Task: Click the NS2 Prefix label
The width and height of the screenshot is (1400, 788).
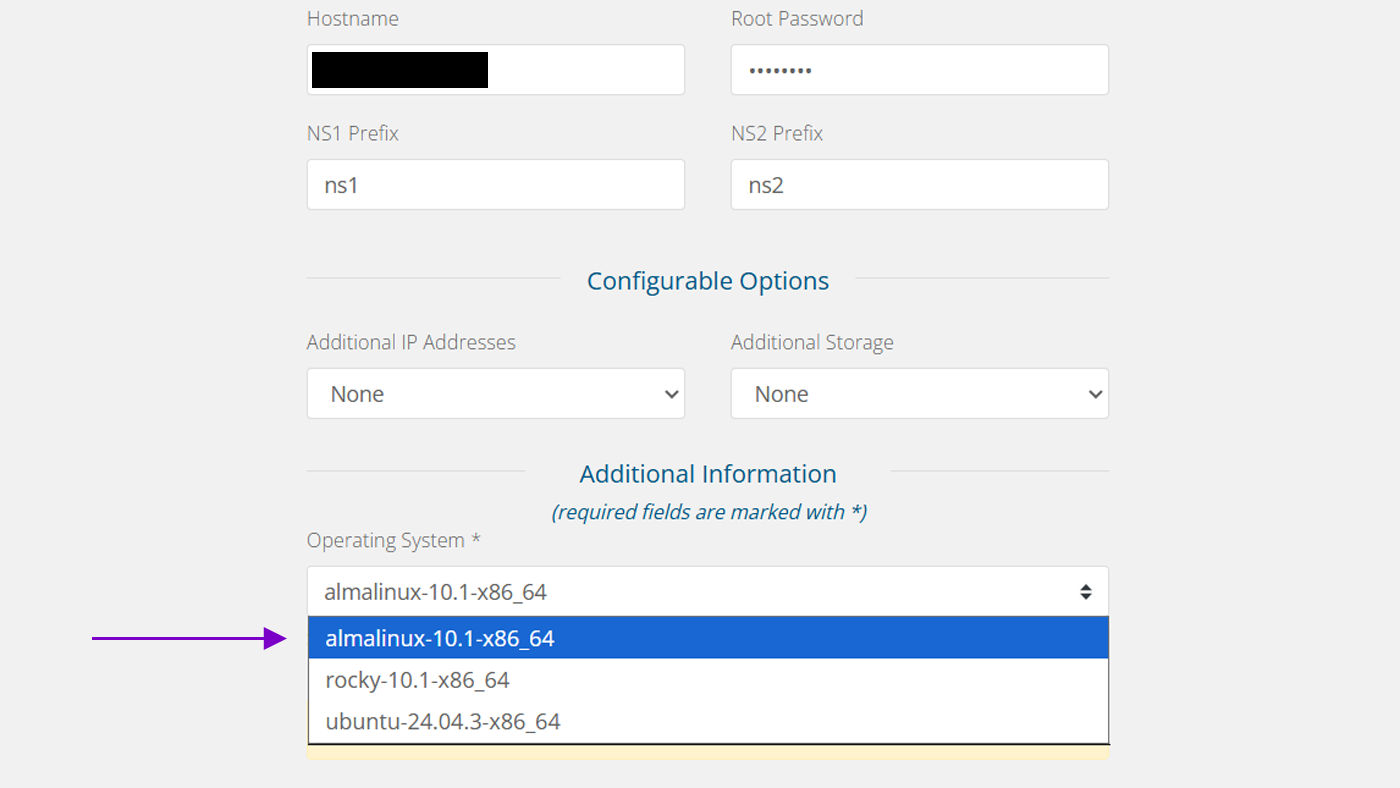Action: point(777,134)
